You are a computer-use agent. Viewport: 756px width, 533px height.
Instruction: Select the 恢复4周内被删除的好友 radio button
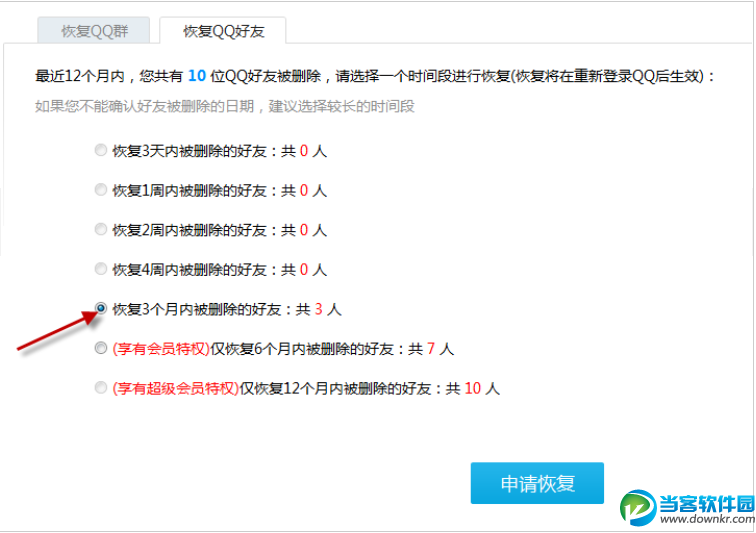click(x=100, y=269)
